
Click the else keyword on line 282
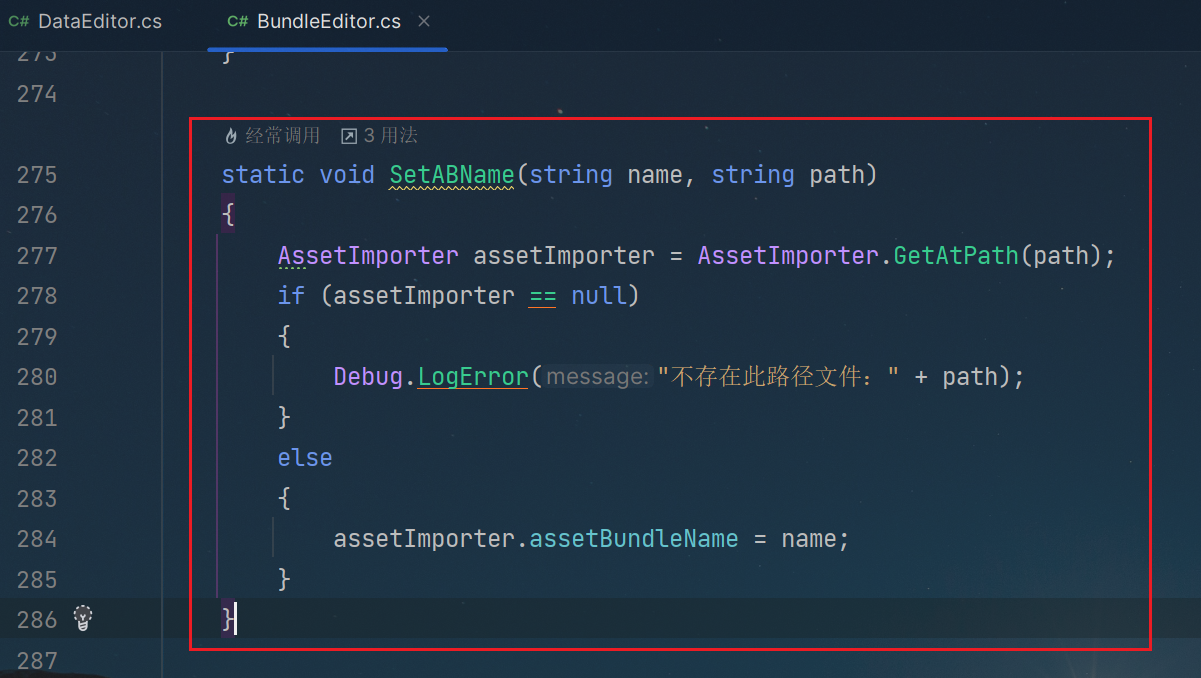(x=304, y=458)
